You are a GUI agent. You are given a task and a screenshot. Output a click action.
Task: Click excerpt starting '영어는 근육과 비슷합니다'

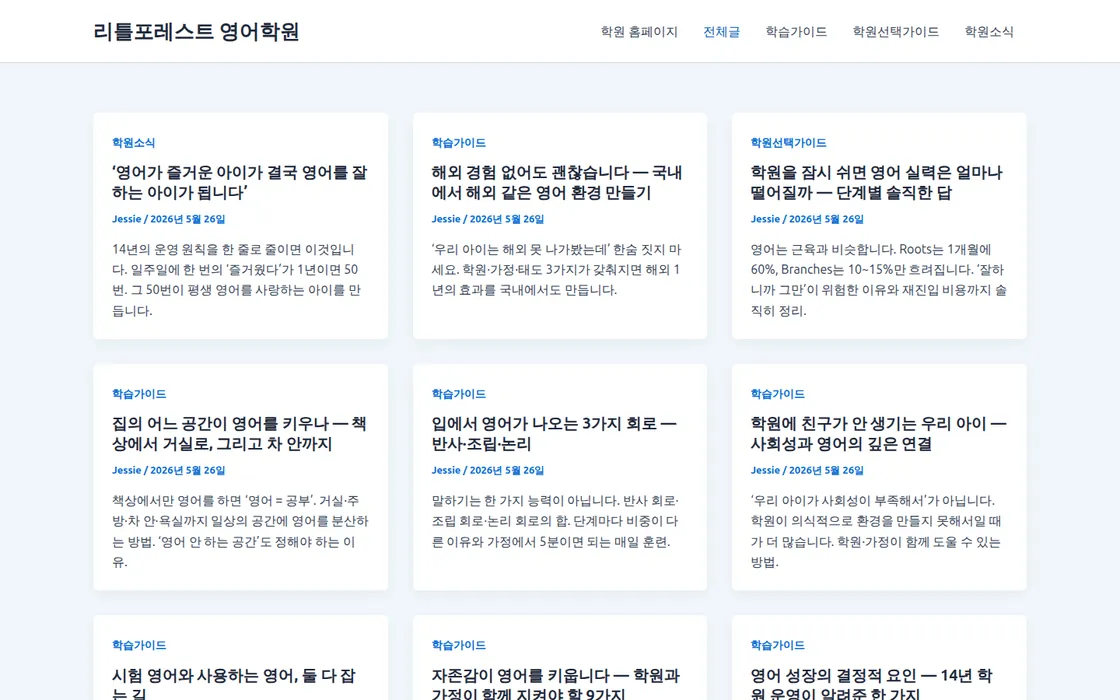point(879,280)
